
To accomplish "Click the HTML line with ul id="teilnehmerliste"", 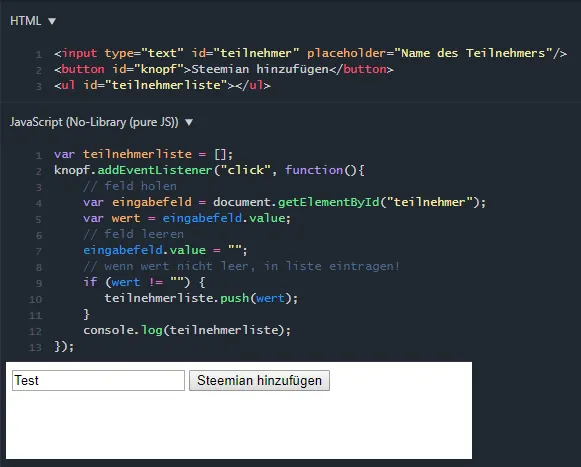I will click(162, 85).
